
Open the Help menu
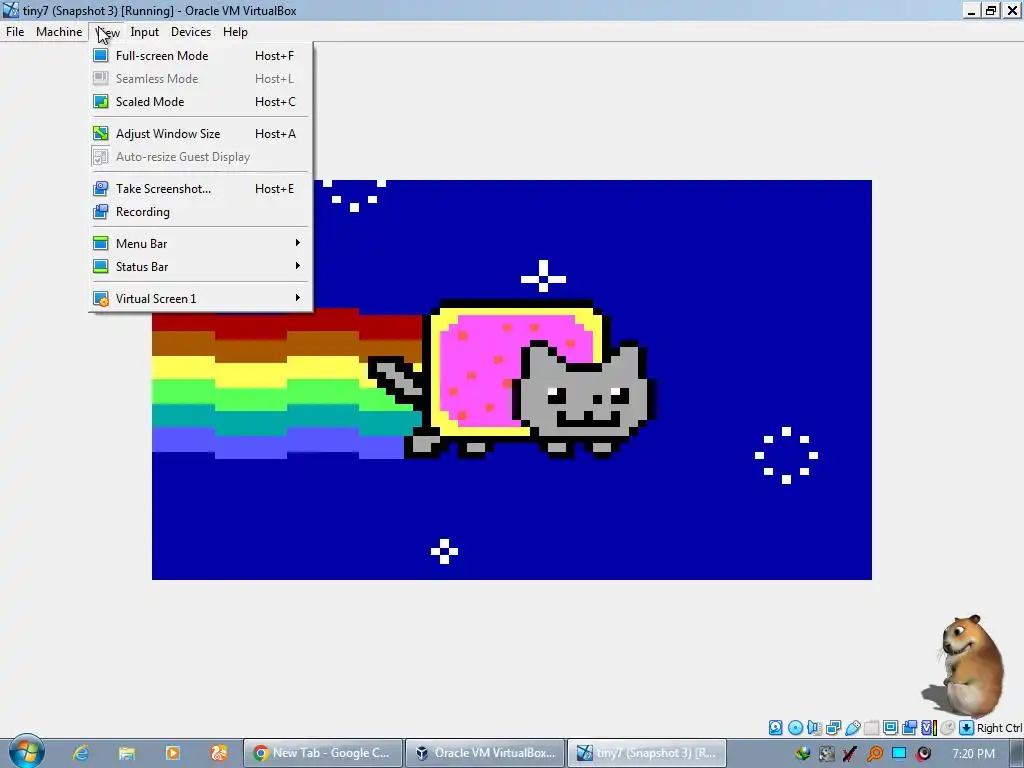pyautogui.click(x=235, y=31)
